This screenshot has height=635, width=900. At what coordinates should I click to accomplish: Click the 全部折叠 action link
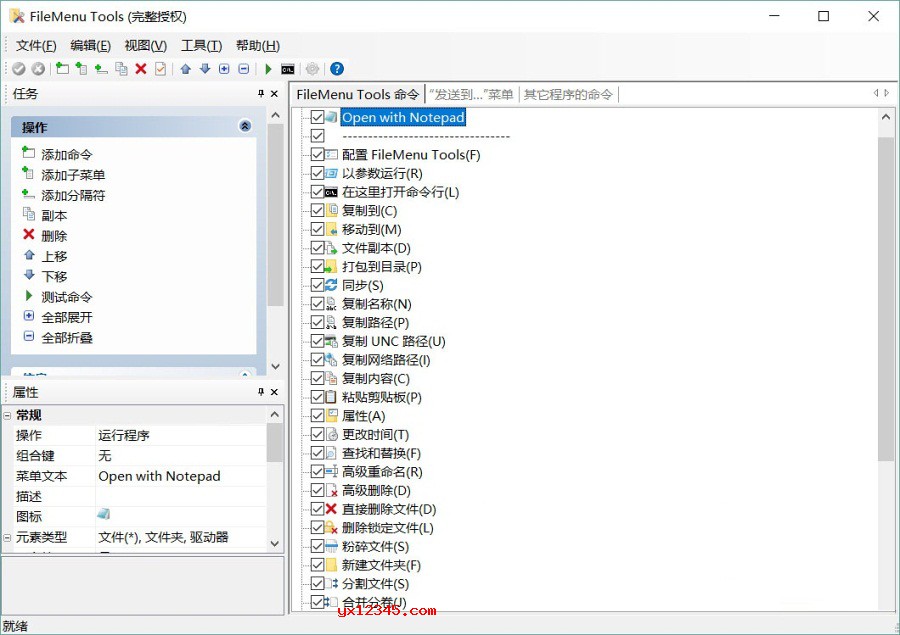click(67, 338)
